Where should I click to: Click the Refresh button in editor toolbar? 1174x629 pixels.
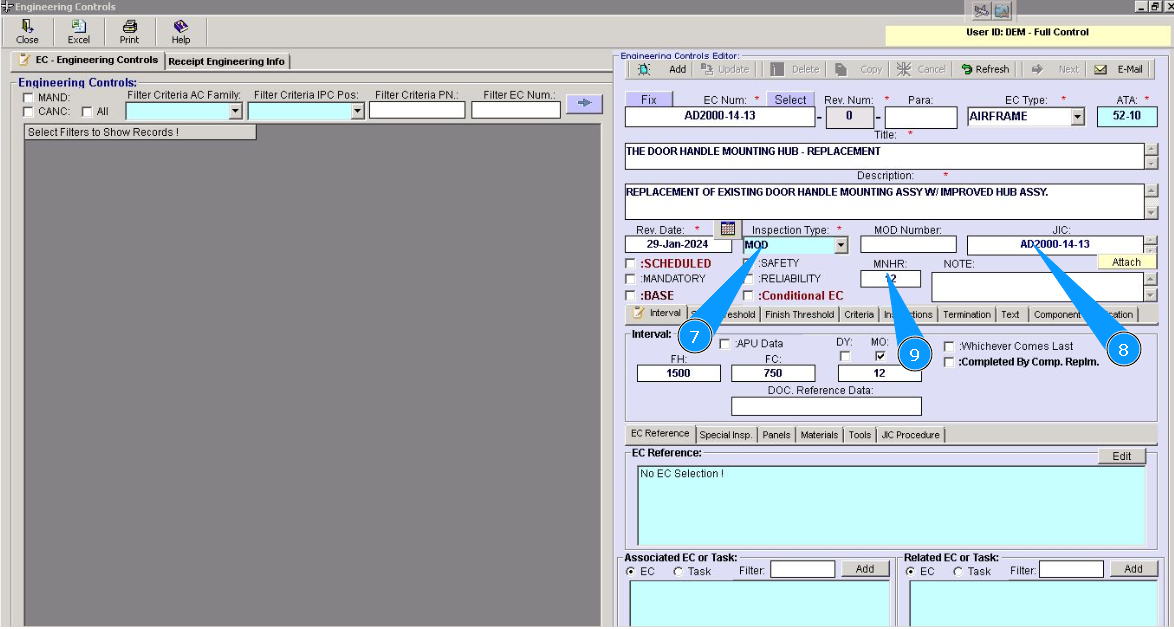(985, 69)
